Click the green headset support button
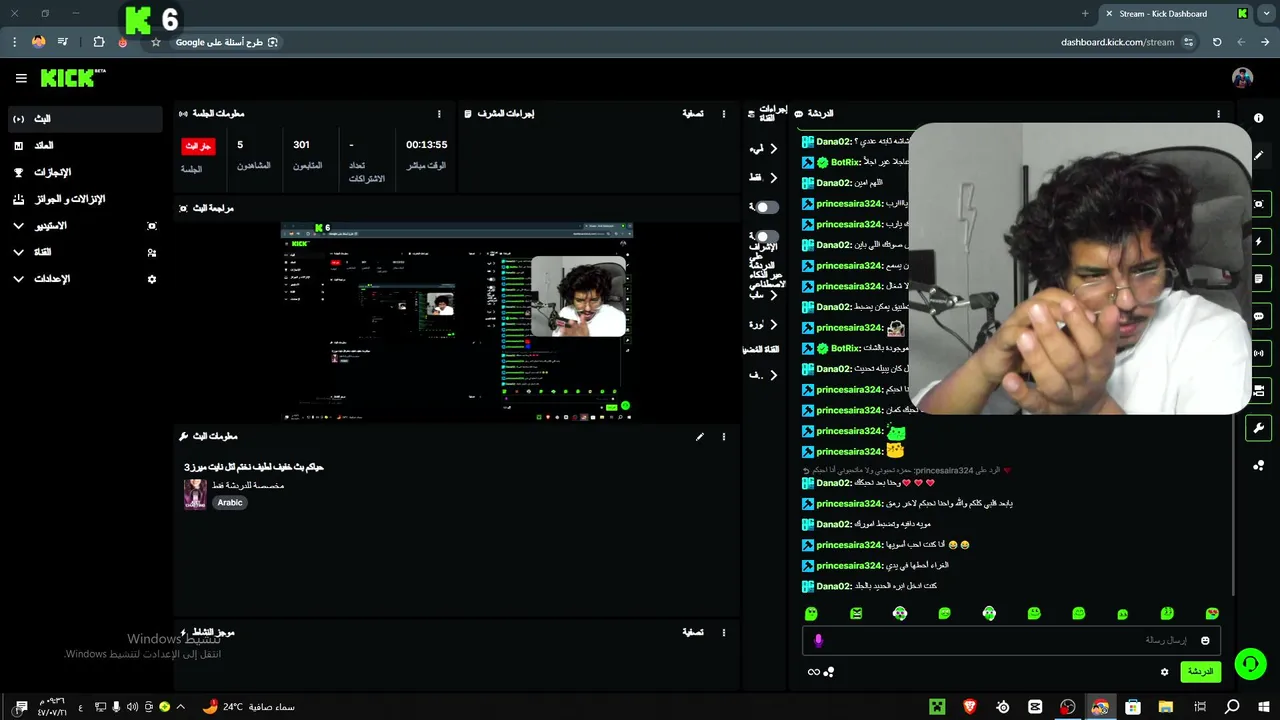The image size is (1280, 720). (1249, 663)
